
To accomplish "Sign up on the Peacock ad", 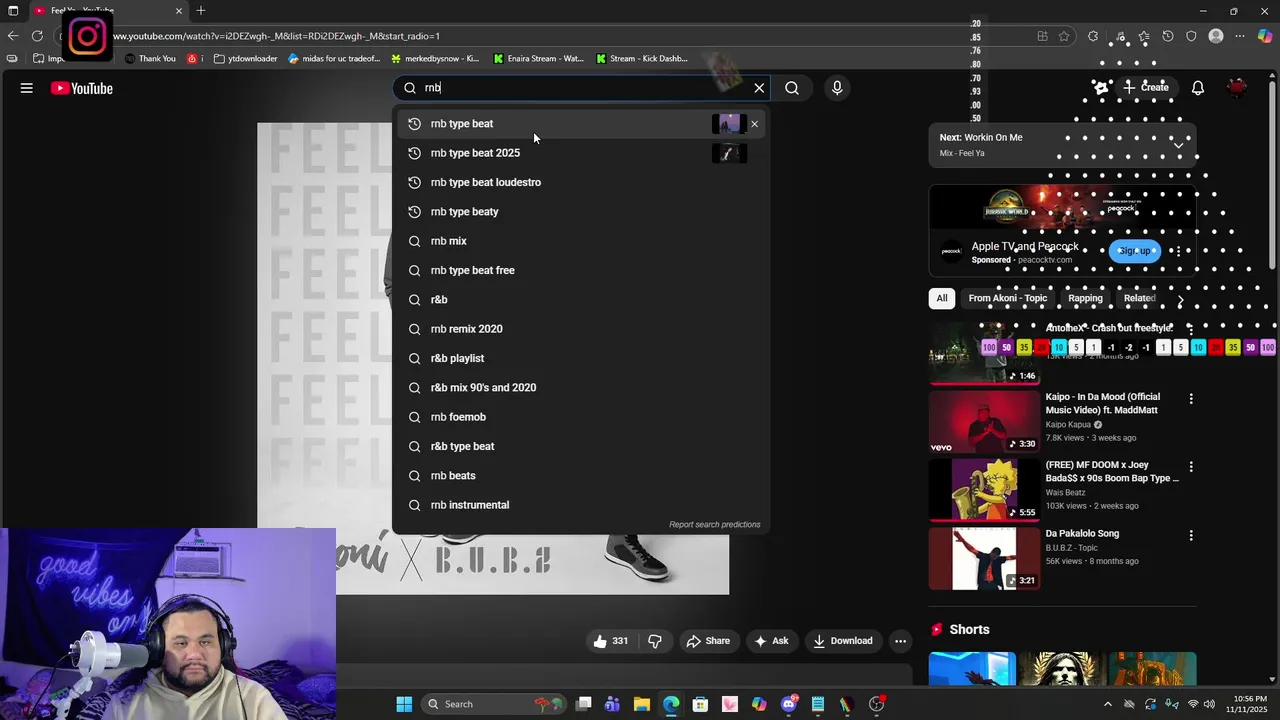I will tap(1134, 251).
